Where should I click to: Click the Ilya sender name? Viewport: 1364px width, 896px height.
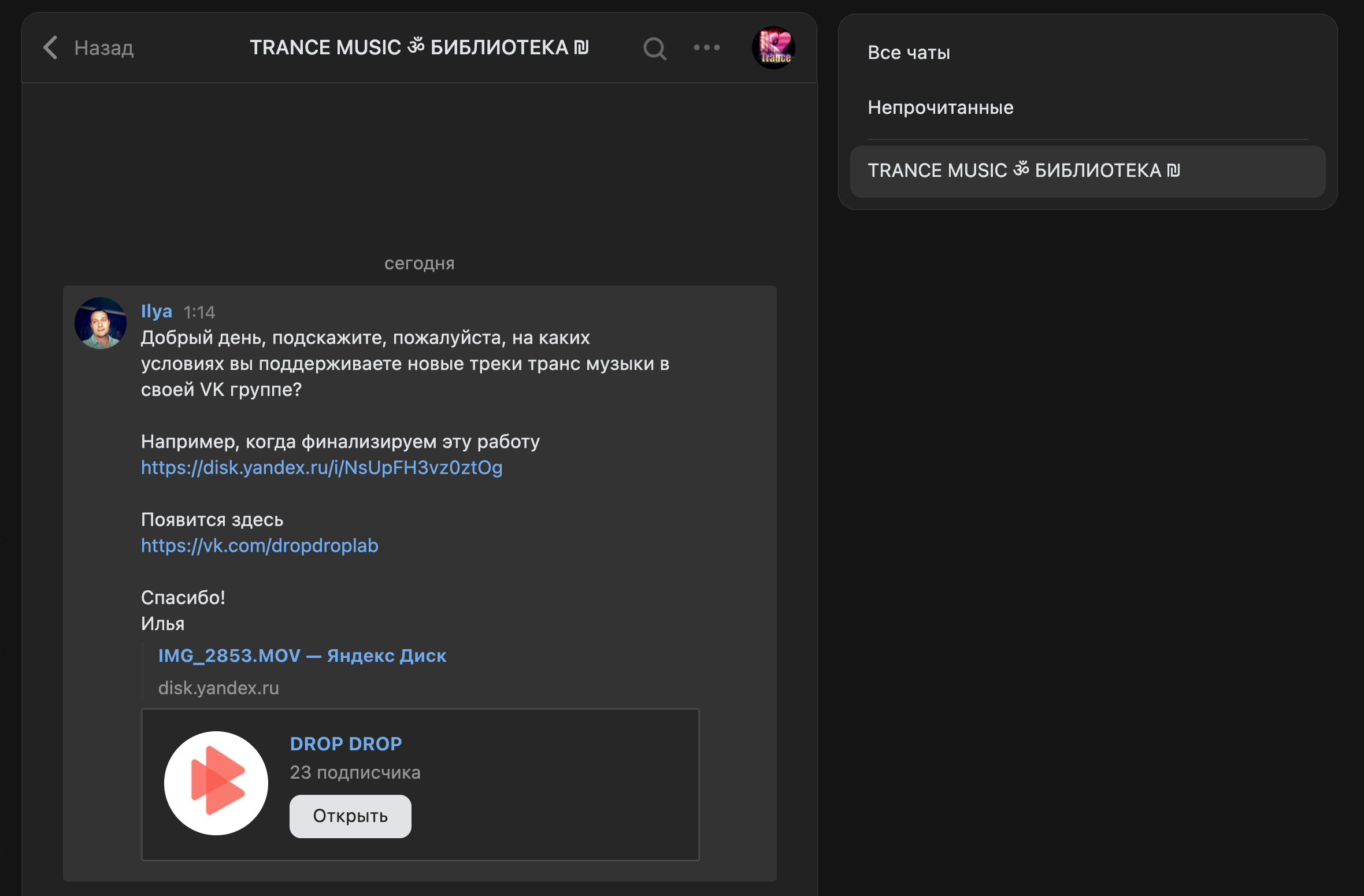tap(156, 311)
